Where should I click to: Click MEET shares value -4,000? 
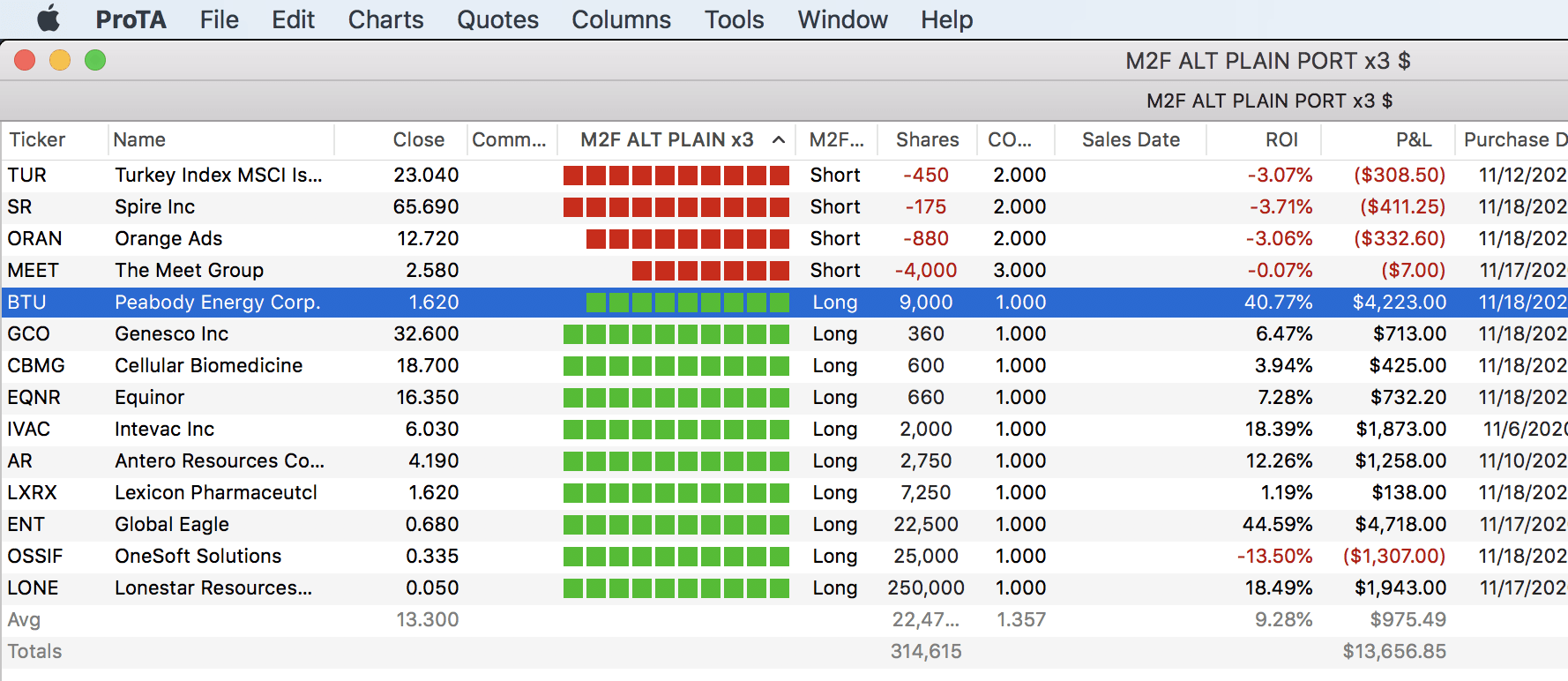click(x=926, y=270)
